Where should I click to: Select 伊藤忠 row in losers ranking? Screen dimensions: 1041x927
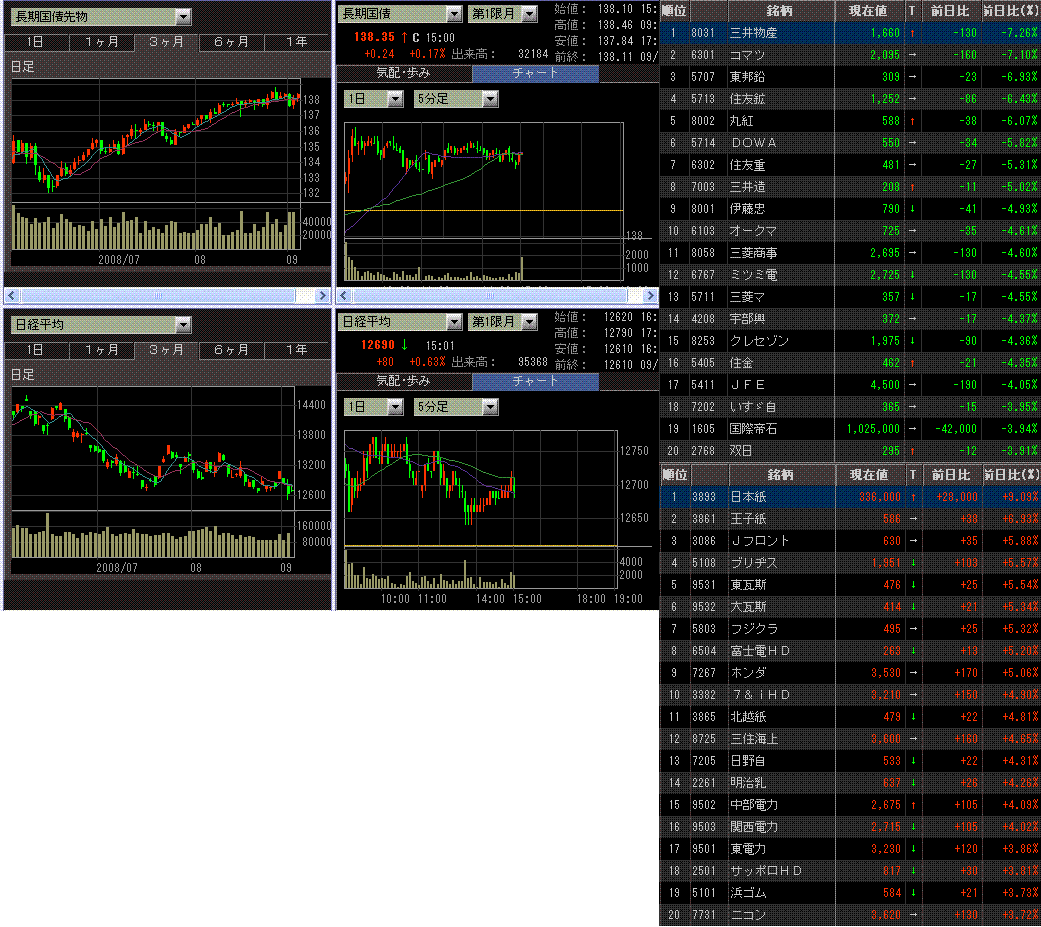[x=850, y=209]
